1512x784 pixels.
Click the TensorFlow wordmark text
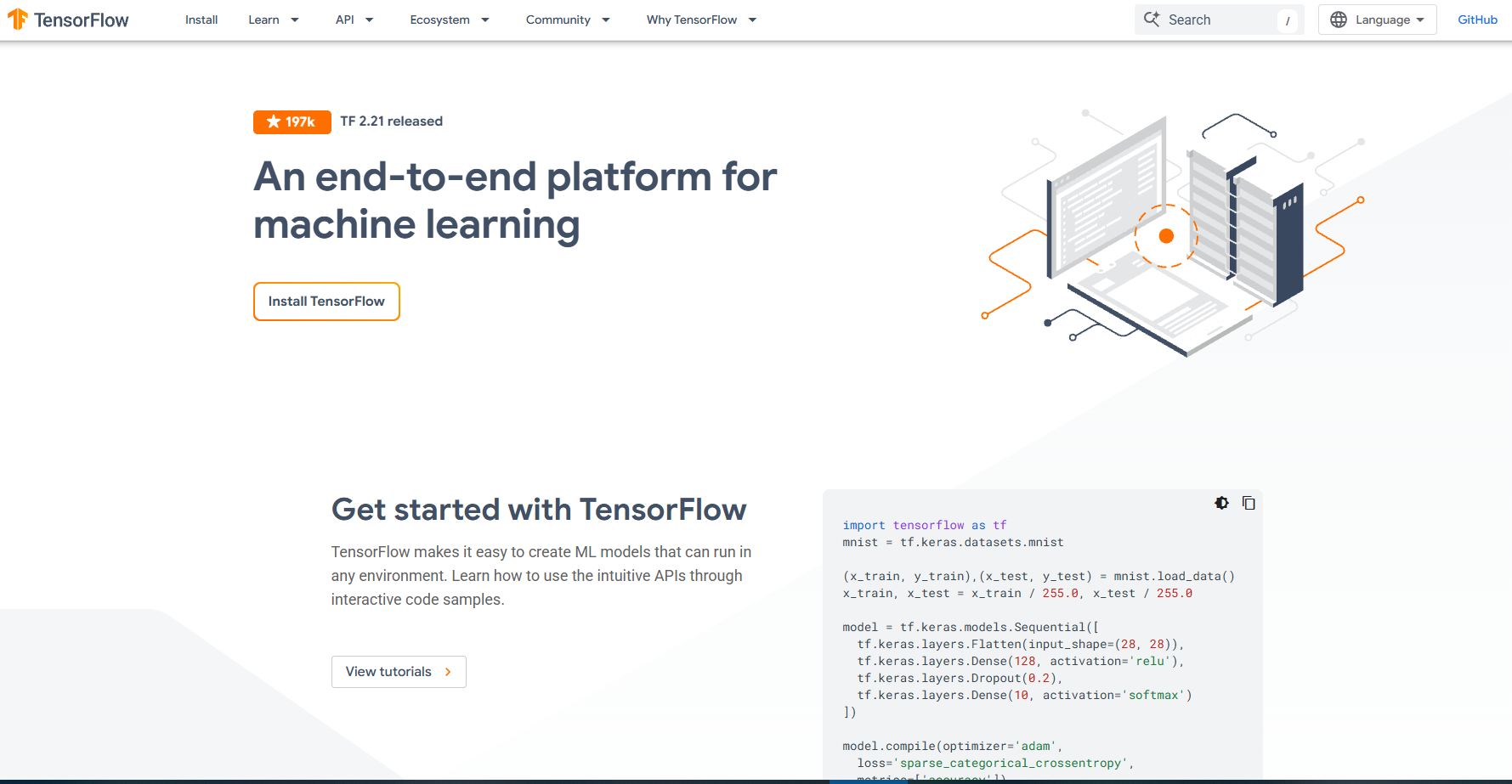coord(82,20)
